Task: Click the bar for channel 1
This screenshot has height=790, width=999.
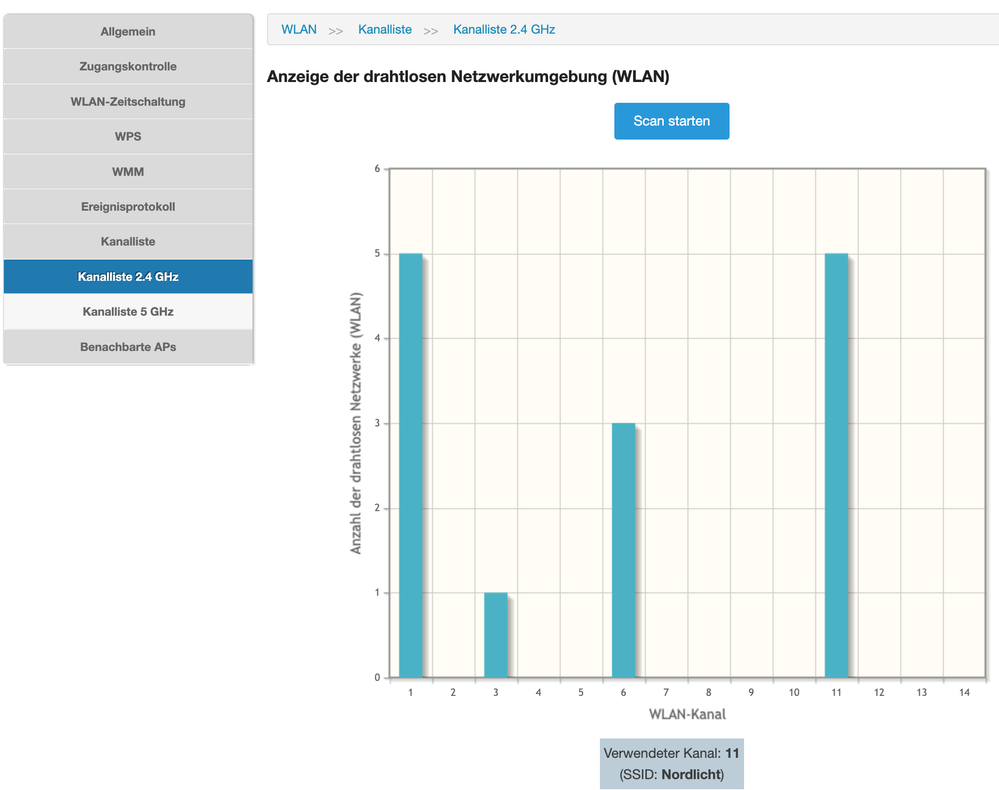Action: pos(410,465)
